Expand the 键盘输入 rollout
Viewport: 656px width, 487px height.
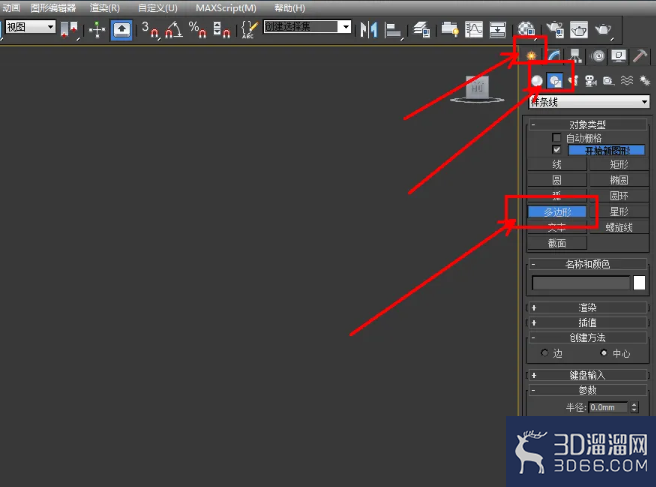point(588,375)
